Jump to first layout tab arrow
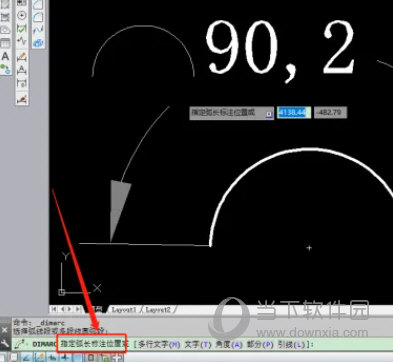393x362 pixels. [54, 309]
